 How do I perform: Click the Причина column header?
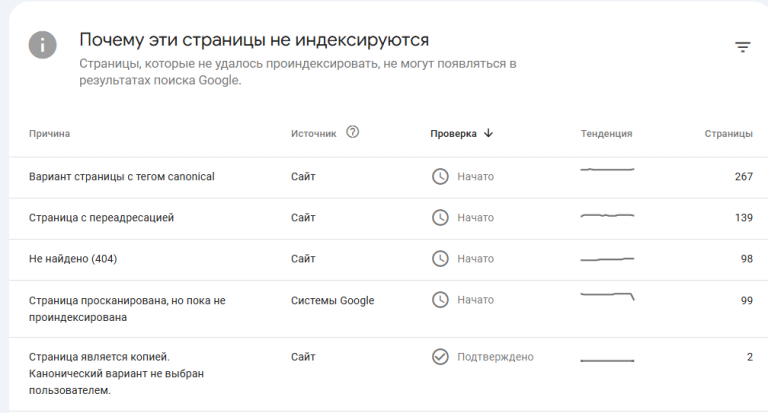click(50, 133)
